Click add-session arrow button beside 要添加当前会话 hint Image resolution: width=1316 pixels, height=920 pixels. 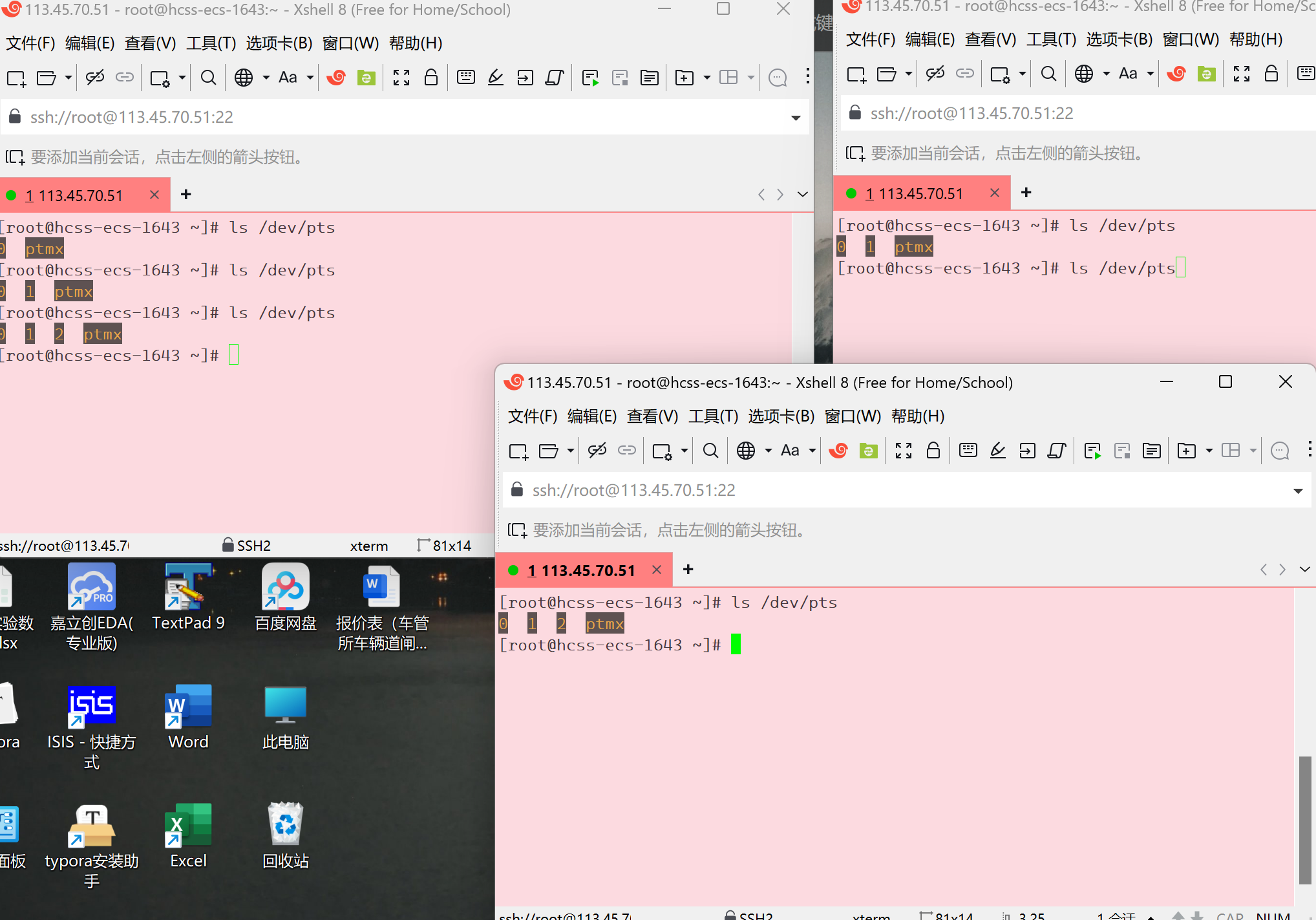click(517, 531)
